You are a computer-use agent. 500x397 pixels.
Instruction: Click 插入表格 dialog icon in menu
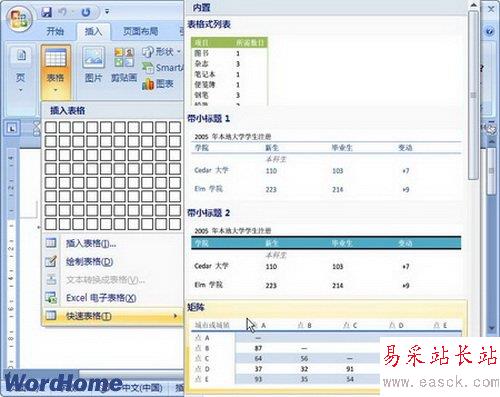tap(51, 243)
